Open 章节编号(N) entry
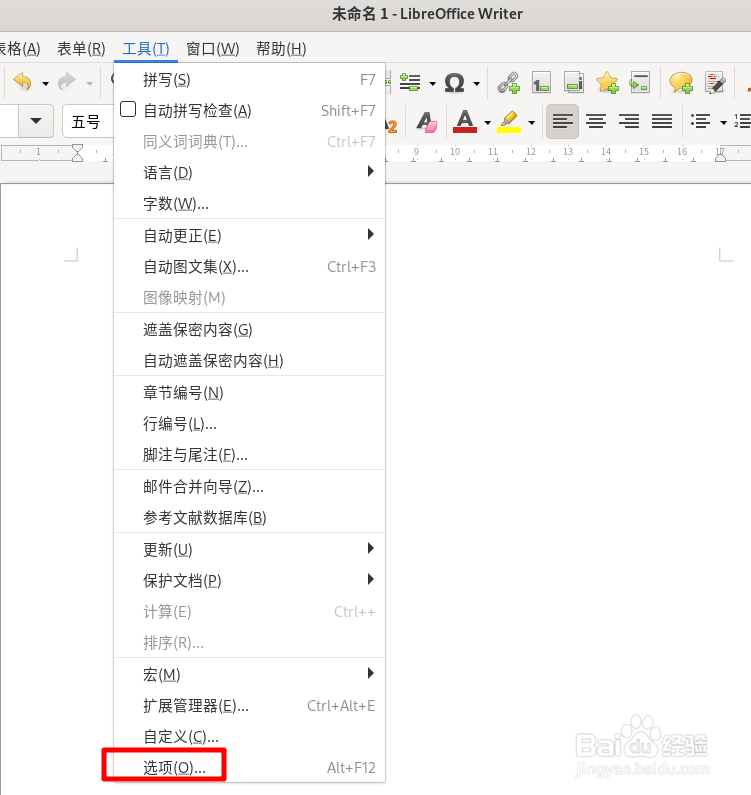The height and width of the screenshot is (795, 751). tap(249, 392)
